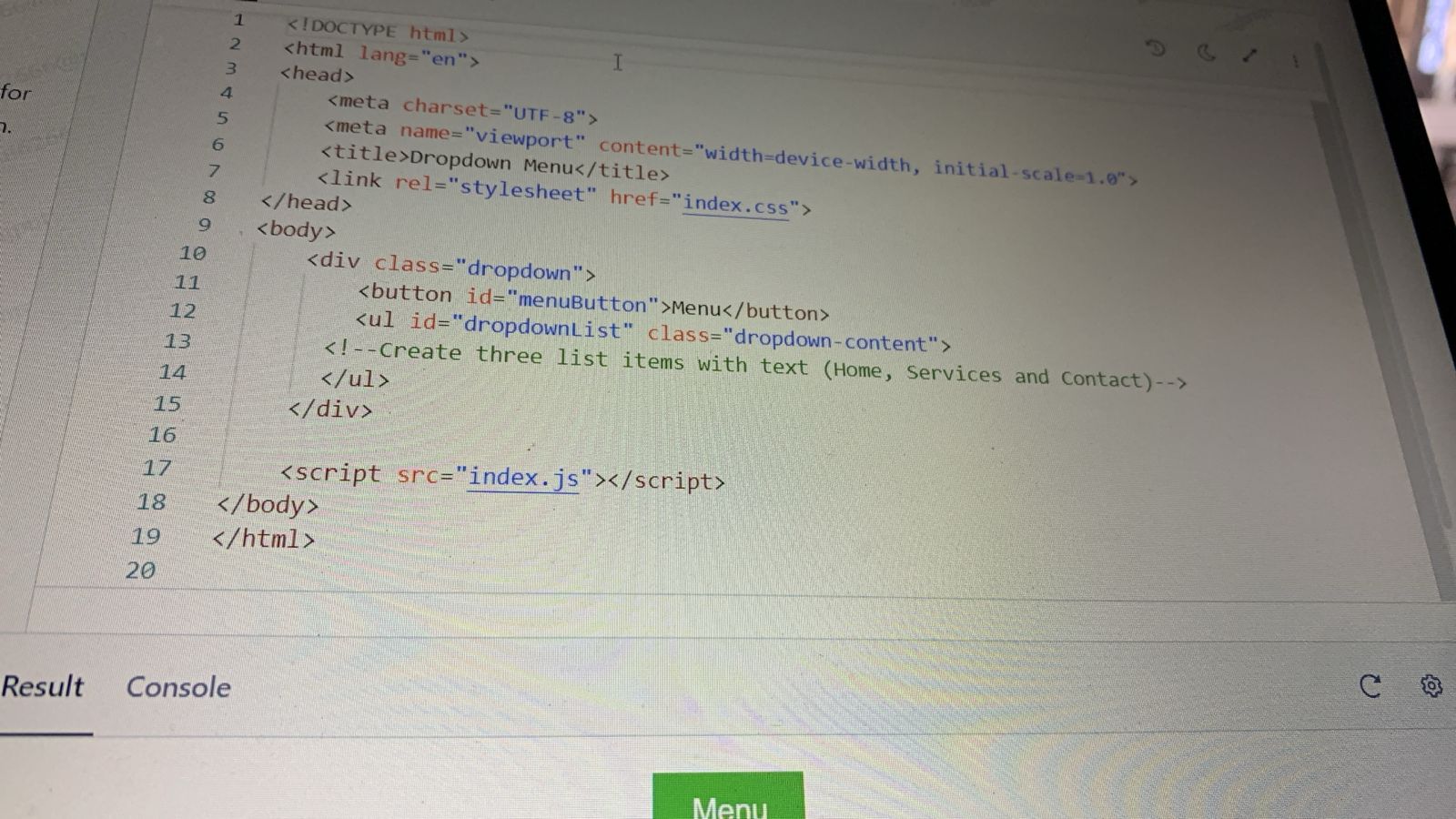
Task: Place cursor on the html lang="en" line
Action: 380,54
